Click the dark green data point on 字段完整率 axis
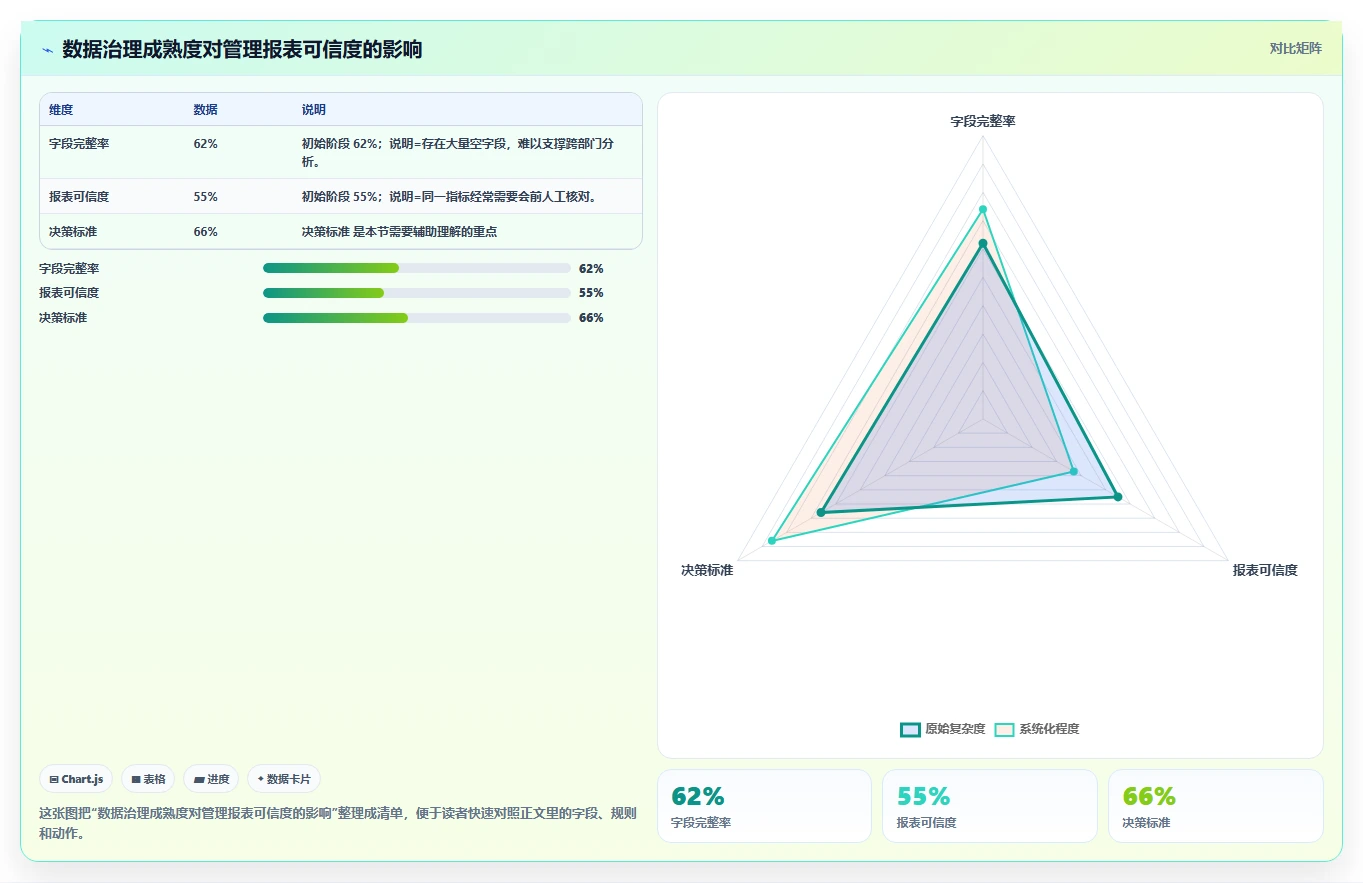The width and height of the screenshot is (1363, 883). pos(982,243)
